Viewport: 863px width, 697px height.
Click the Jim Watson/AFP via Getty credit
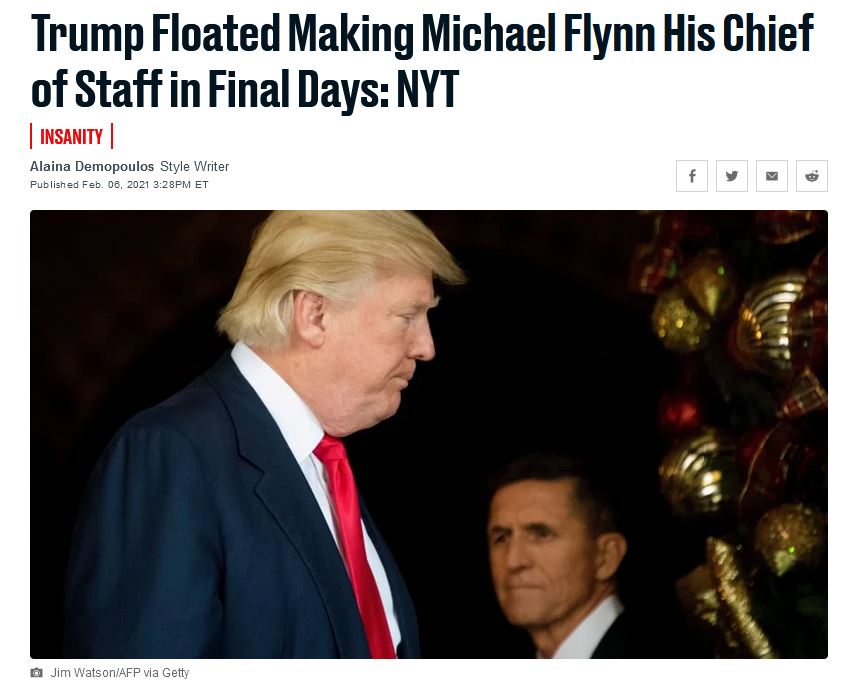(120, 673)
